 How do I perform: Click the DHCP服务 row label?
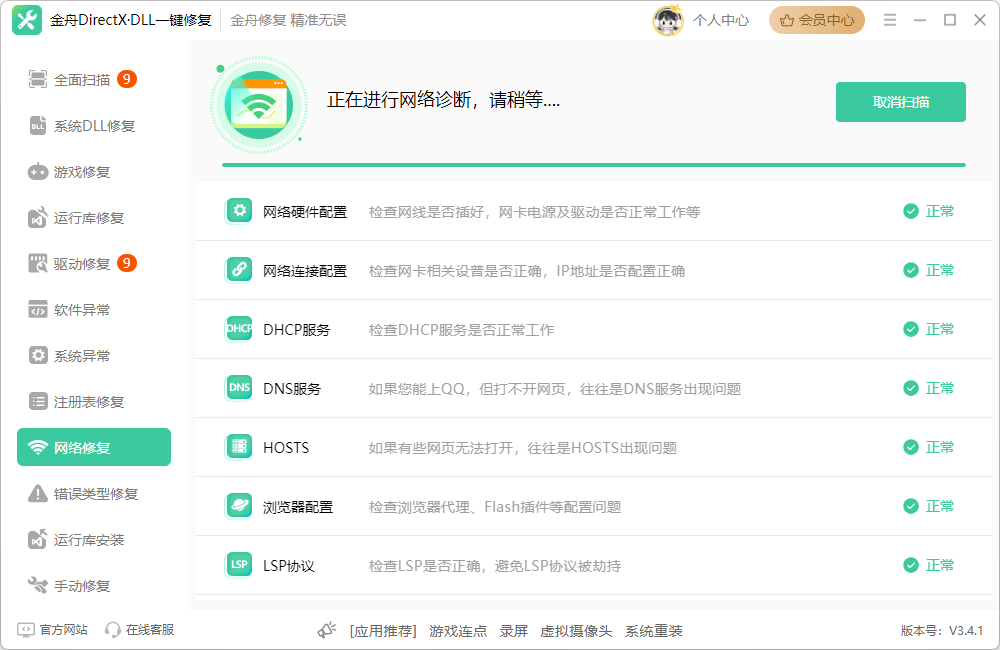coord(297,330)
